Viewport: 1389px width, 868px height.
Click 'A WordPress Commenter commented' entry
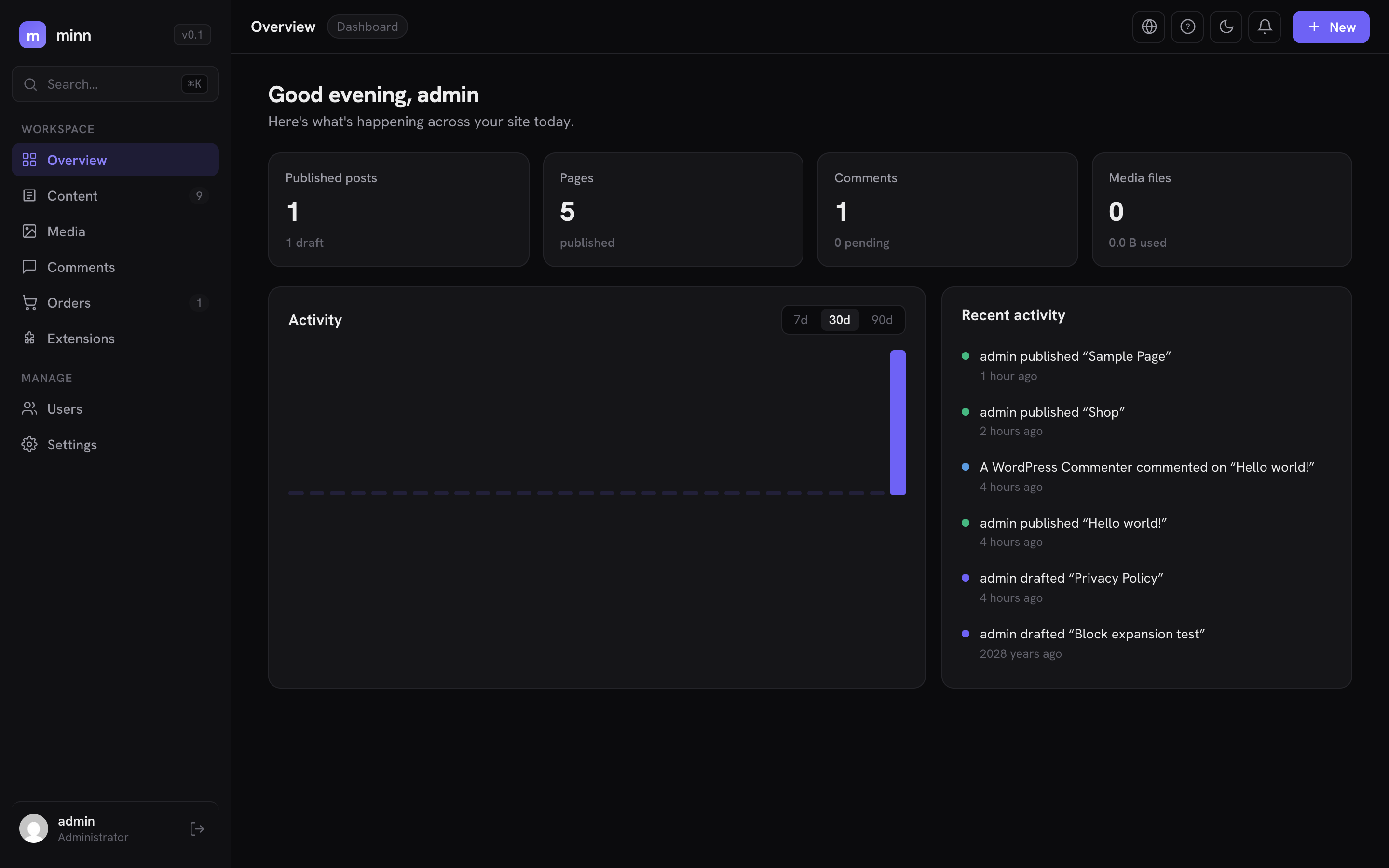tap(1147, 467)
